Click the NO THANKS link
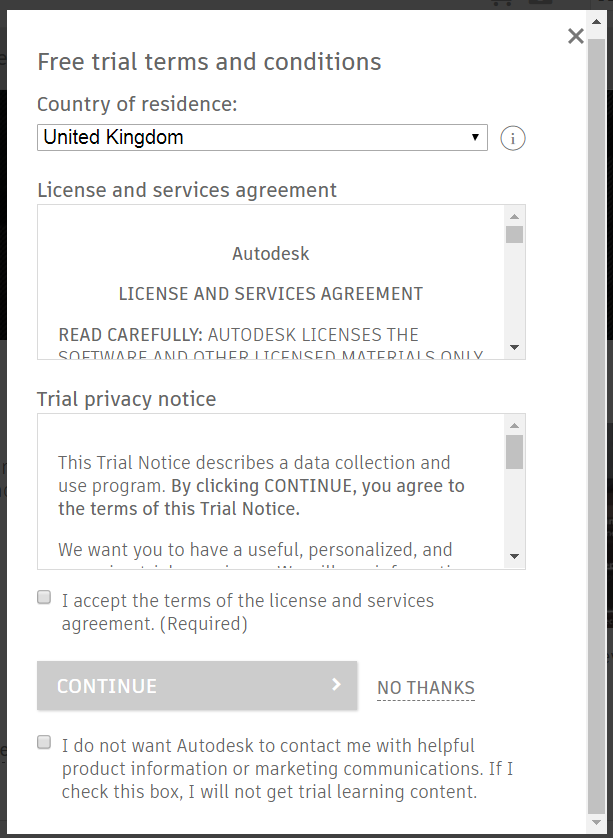The height and width of the screenshot is (838, 613). coord(425,688)
